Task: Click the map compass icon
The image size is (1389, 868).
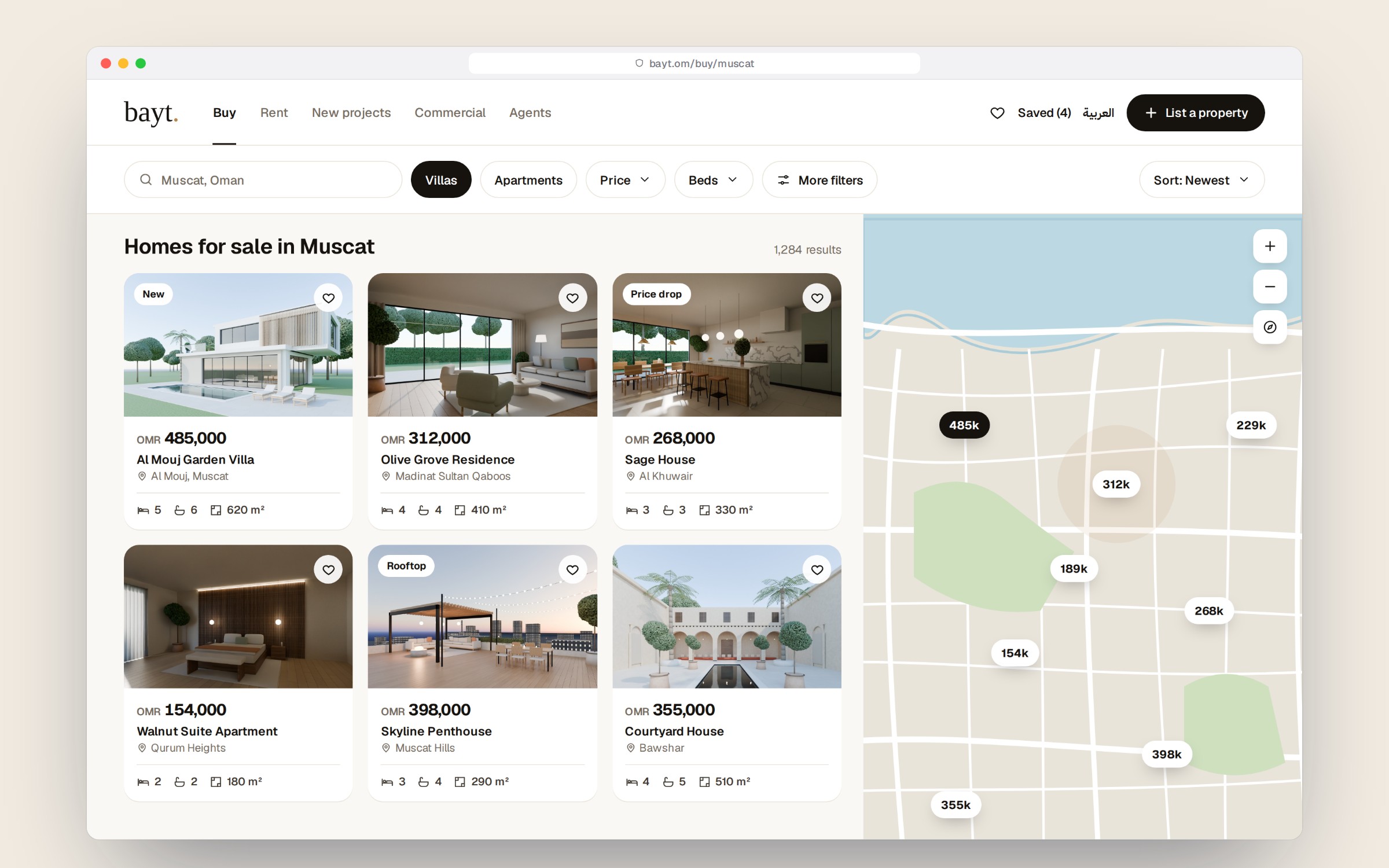Action: coord(1270,328)
